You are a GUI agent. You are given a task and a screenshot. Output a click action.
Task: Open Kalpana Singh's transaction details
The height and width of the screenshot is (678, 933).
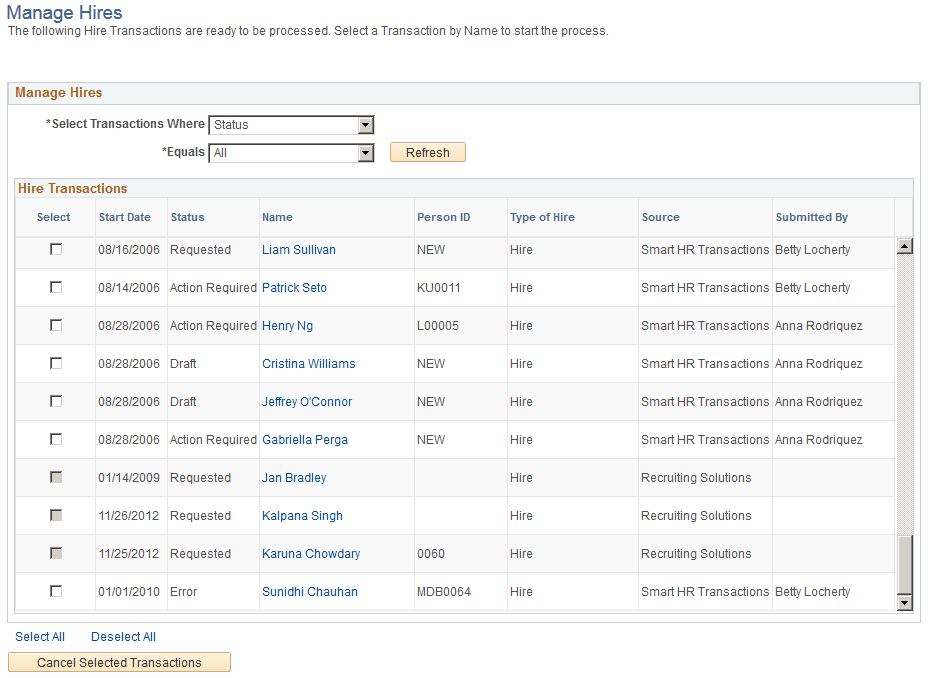302,515
